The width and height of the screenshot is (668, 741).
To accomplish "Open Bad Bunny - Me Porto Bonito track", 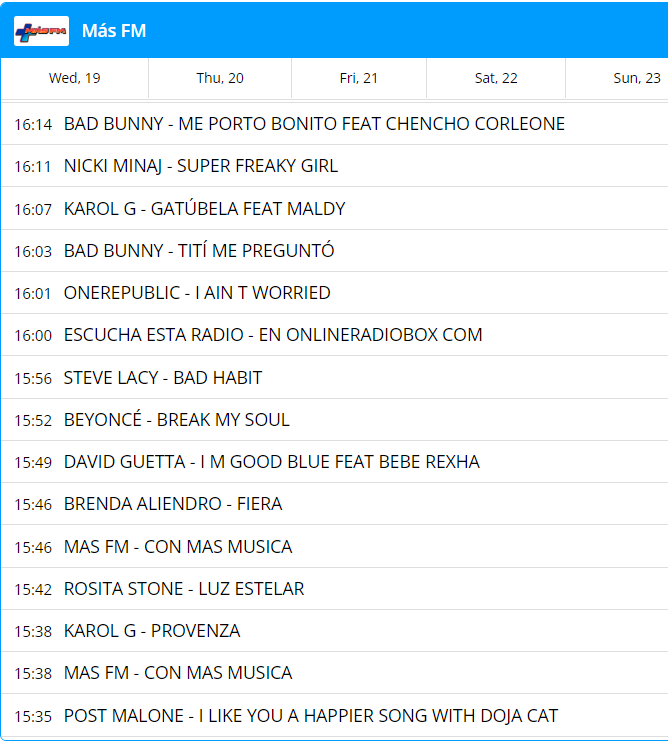I will (314, 124).
